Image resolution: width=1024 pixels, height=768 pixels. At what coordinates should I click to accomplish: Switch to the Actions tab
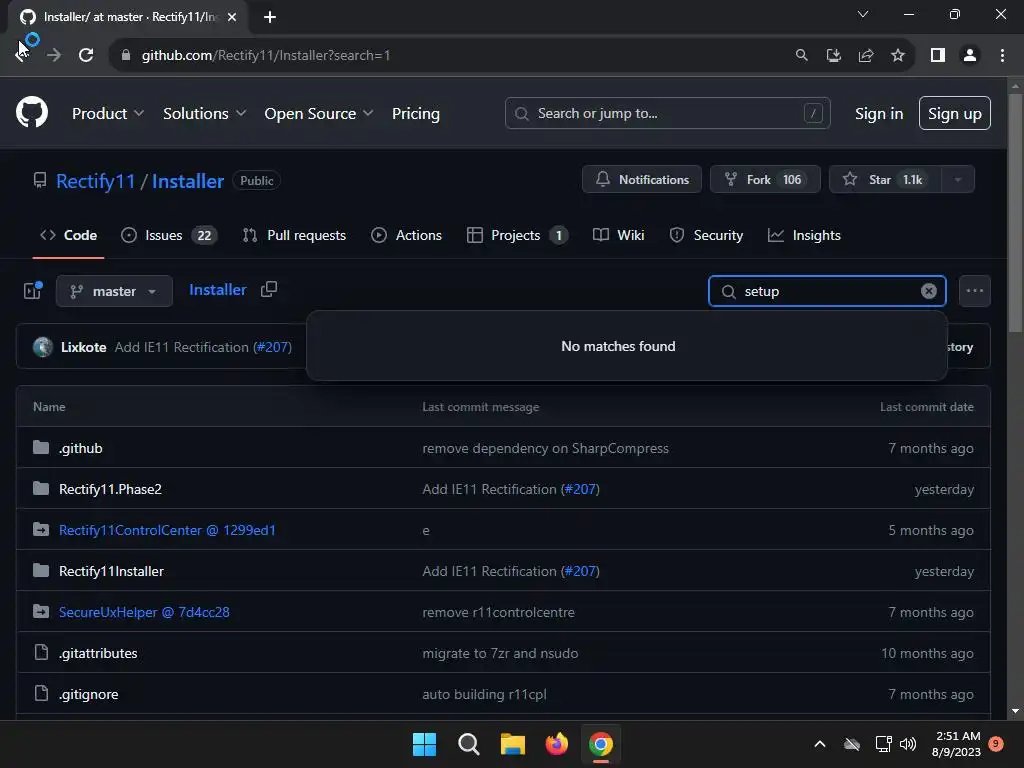[406, 235]
